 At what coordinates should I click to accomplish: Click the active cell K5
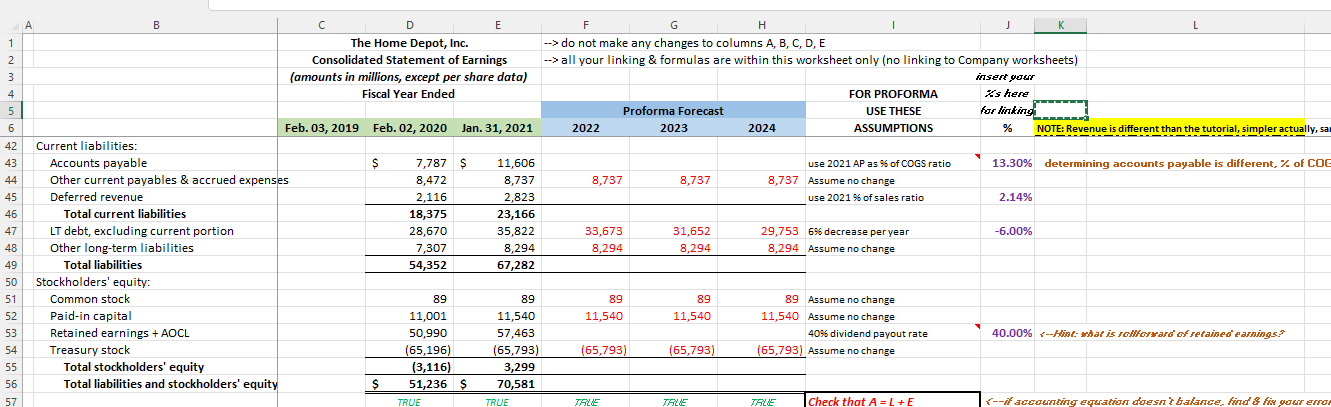[x=1060, y=110]
